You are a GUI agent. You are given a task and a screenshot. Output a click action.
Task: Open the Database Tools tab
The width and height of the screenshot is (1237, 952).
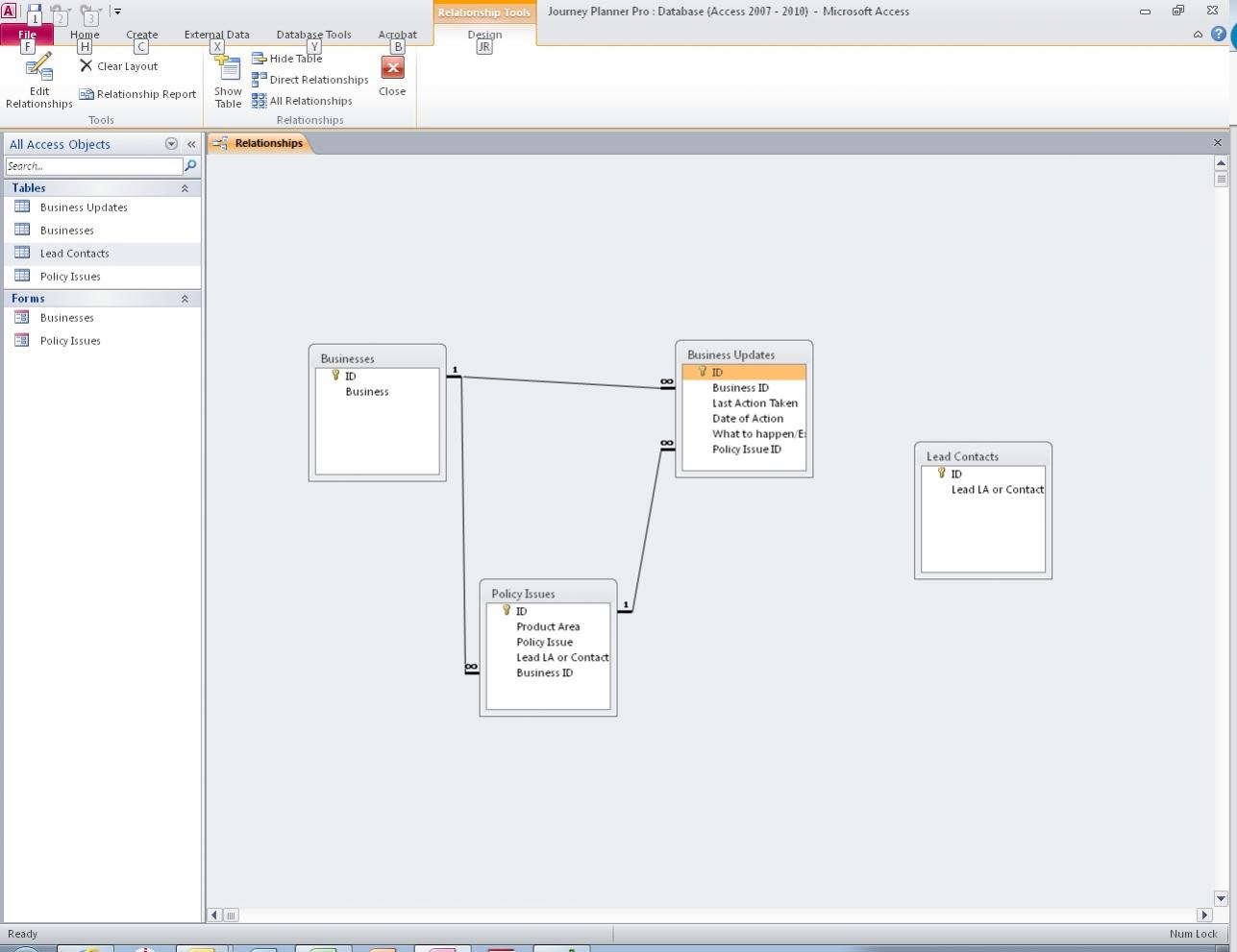[x=313, y=35]
